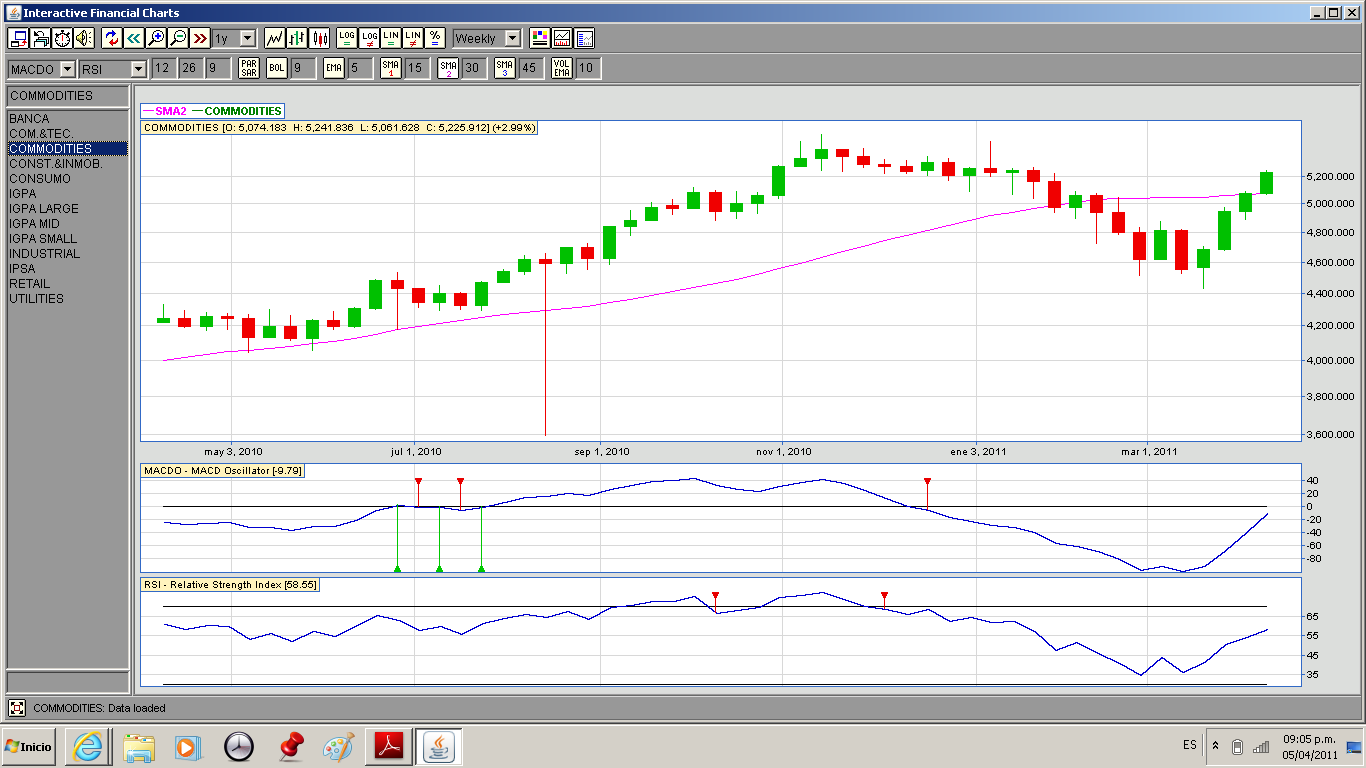Toggle Bollinger bands BOL button
Screen dimensions: 1366x768
pyautogui.click(x=276, y=68)
